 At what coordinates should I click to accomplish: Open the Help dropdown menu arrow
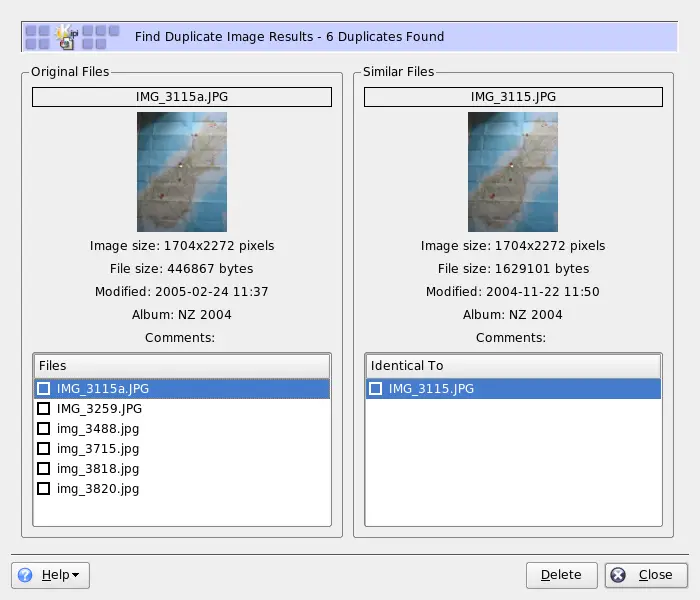tap(75, 575)
